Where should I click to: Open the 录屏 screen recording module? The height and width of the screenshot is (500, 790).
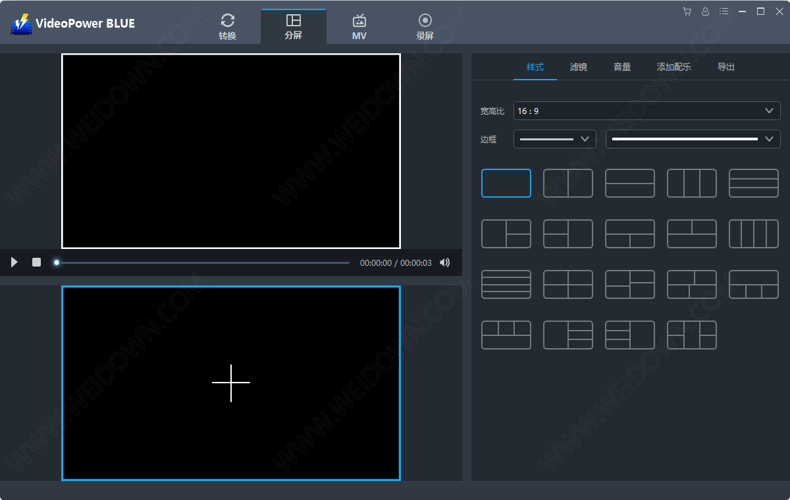click(425, 26)
